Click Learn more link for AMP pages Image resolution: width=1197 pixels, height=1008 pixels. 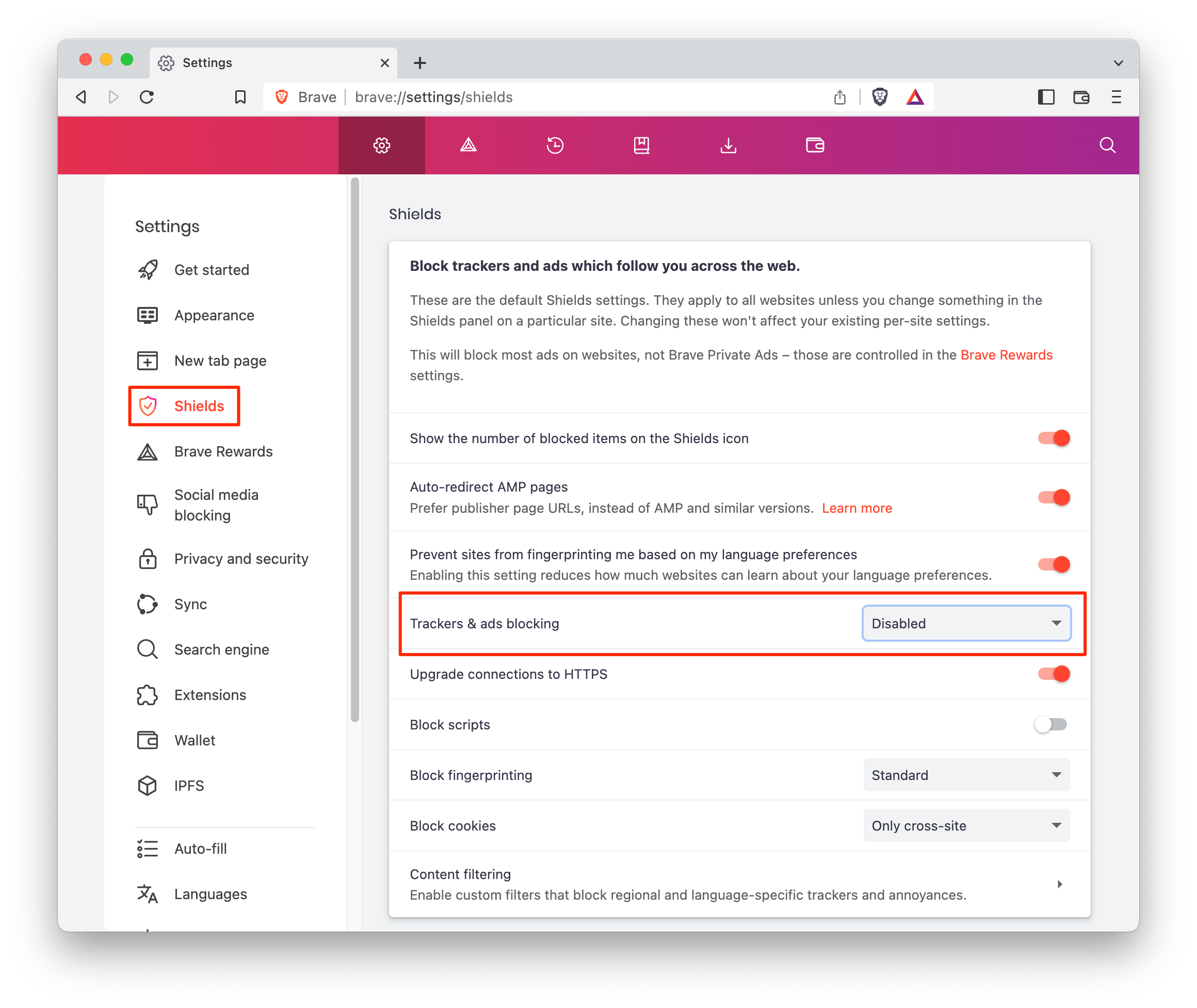click(856, 508)
